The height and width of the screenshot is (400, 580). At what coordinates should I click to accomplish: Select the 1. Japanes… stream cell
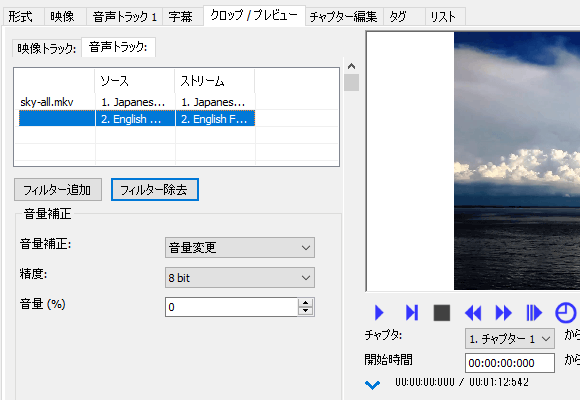click(x=215, y=102)
